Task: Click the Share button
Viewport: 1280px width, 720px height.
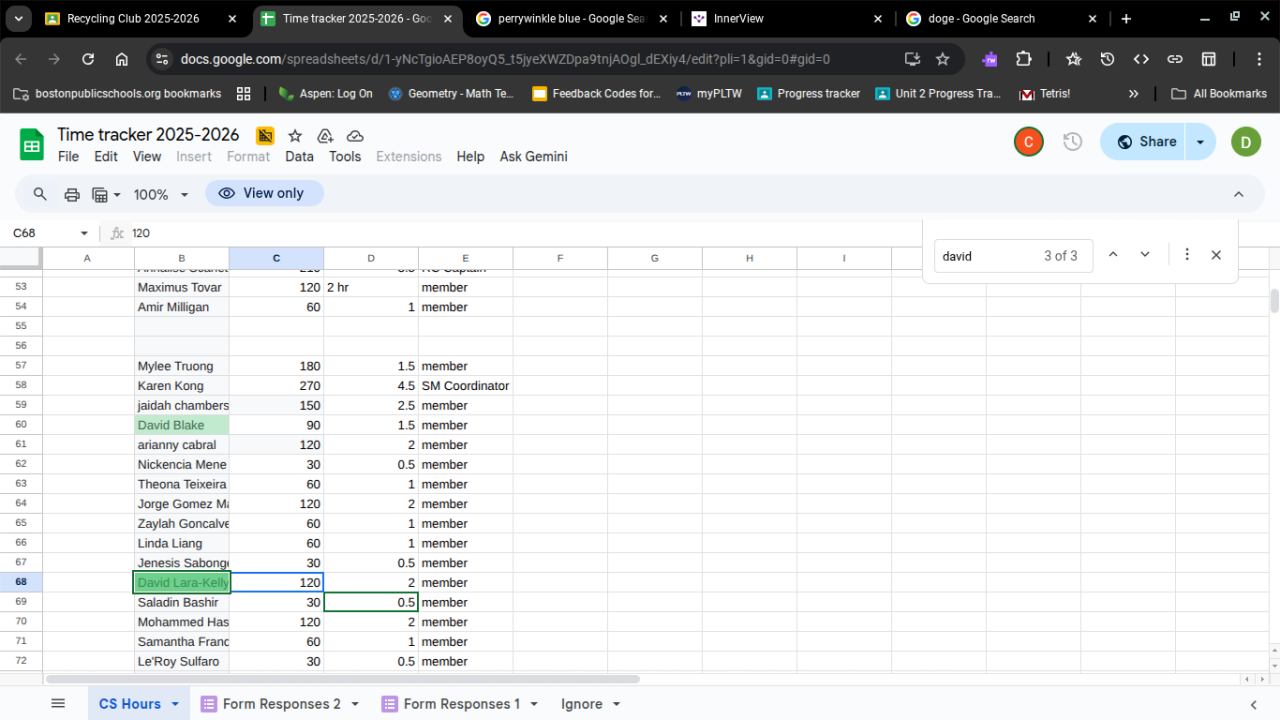Action: (1143, 142)
